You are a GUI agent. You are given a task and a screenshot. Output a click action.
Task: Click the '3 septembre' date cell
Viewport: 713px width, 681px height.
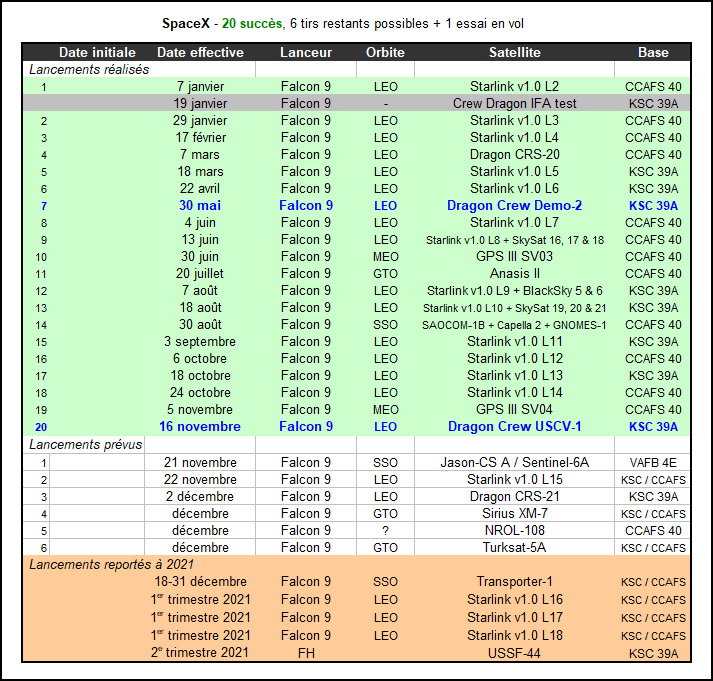pyautogui.click(x=200, y=341)
